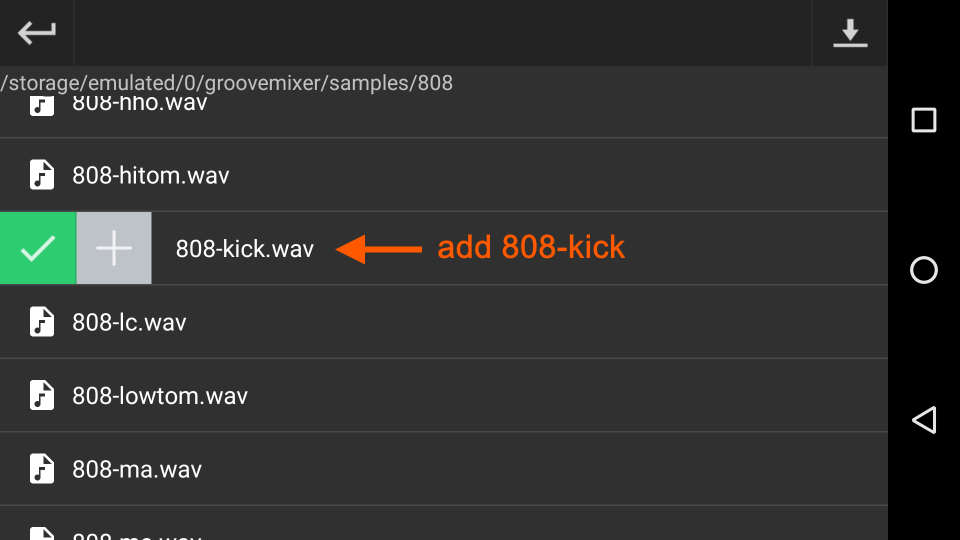
Task: Tap the 808-lc.wav audio file icon
Action: [41, 322]
